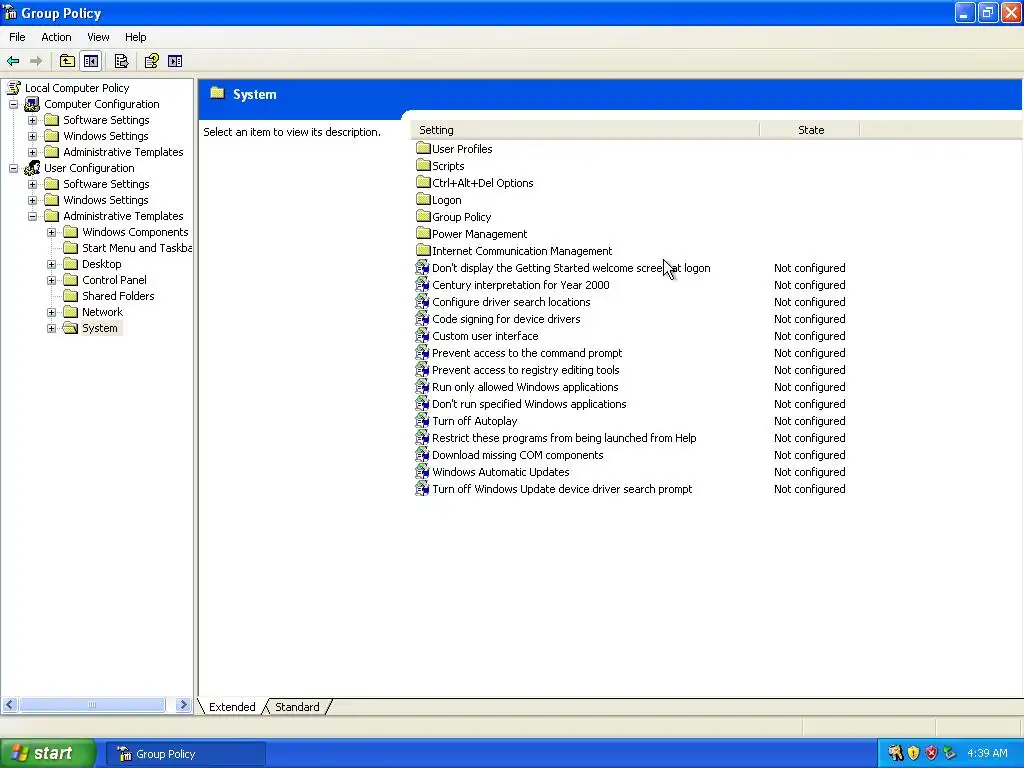The image size is (1024, 768).
Task: Click the 4:39 AM system clock
Action: coord(987,753)
